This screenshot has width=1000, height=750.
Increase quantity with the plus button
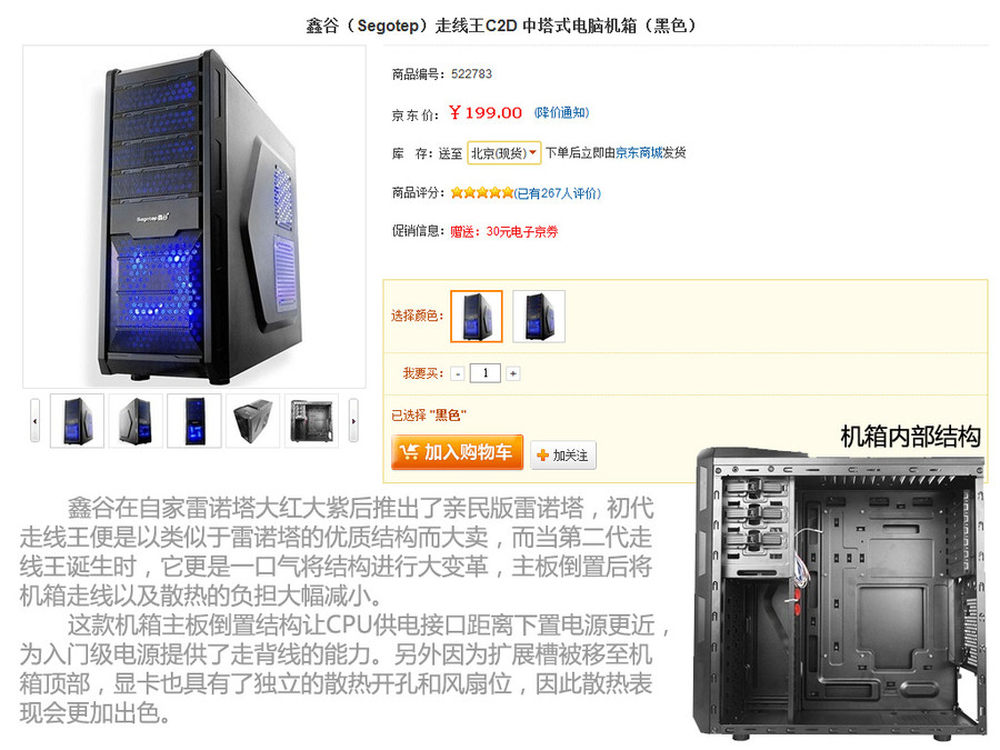[513, 374]
